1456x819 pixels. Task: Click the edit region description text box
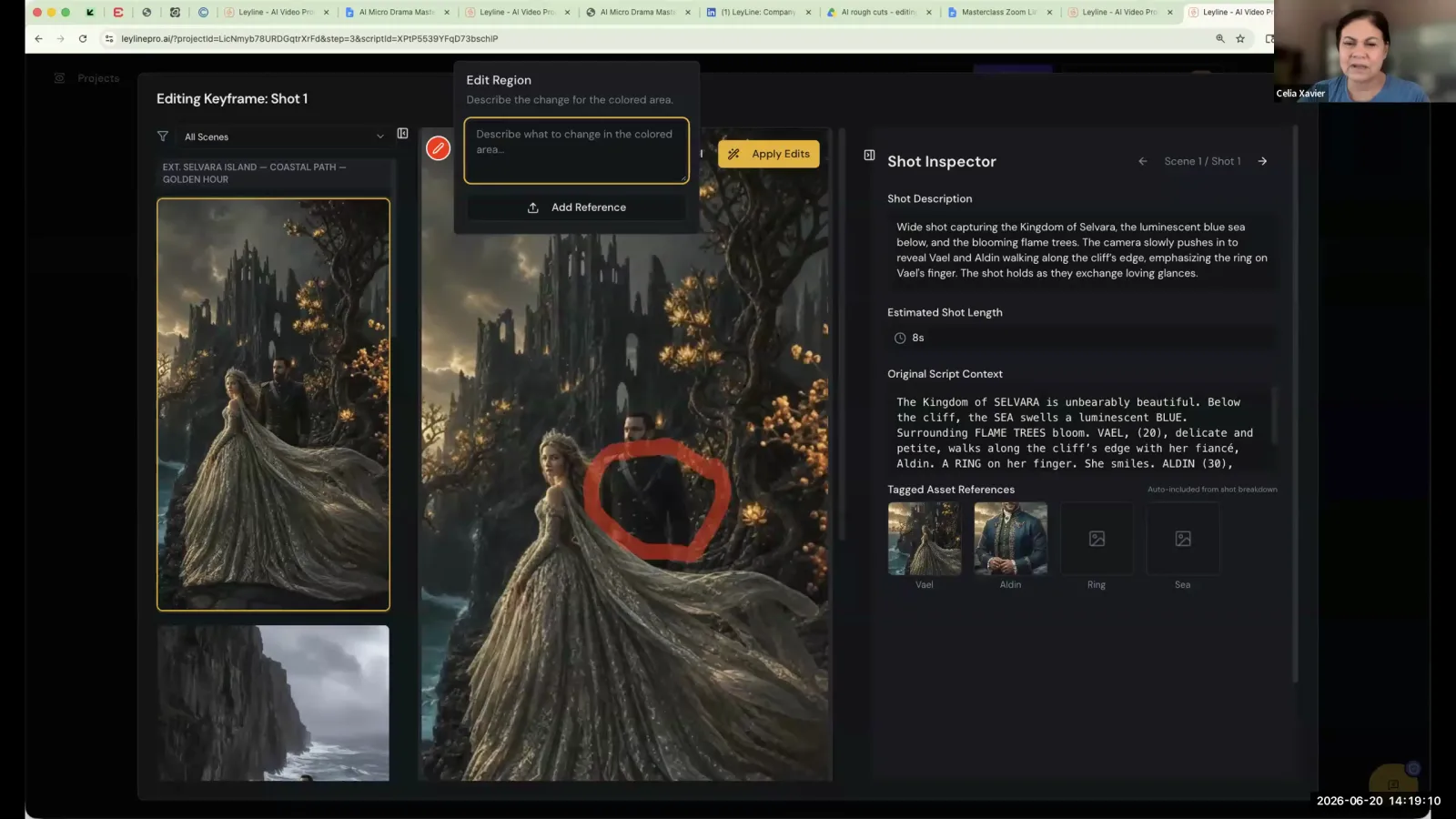[x=576, y=150]
